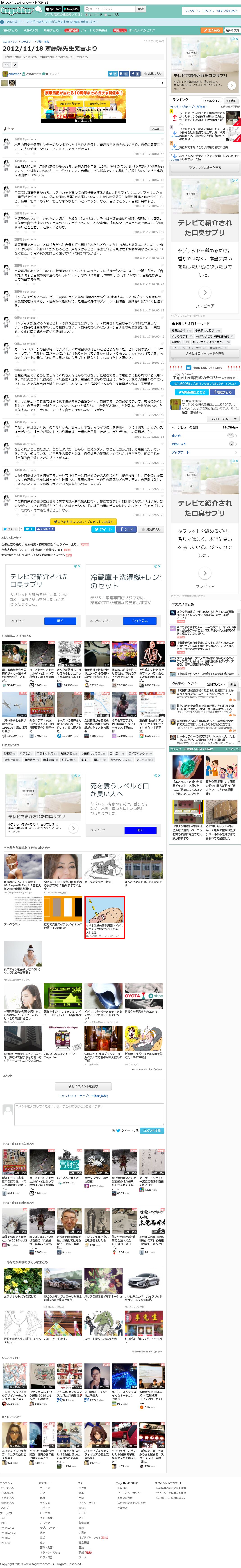
Task: Focus the keyword search field in header
Action: (x=110, y=9)
